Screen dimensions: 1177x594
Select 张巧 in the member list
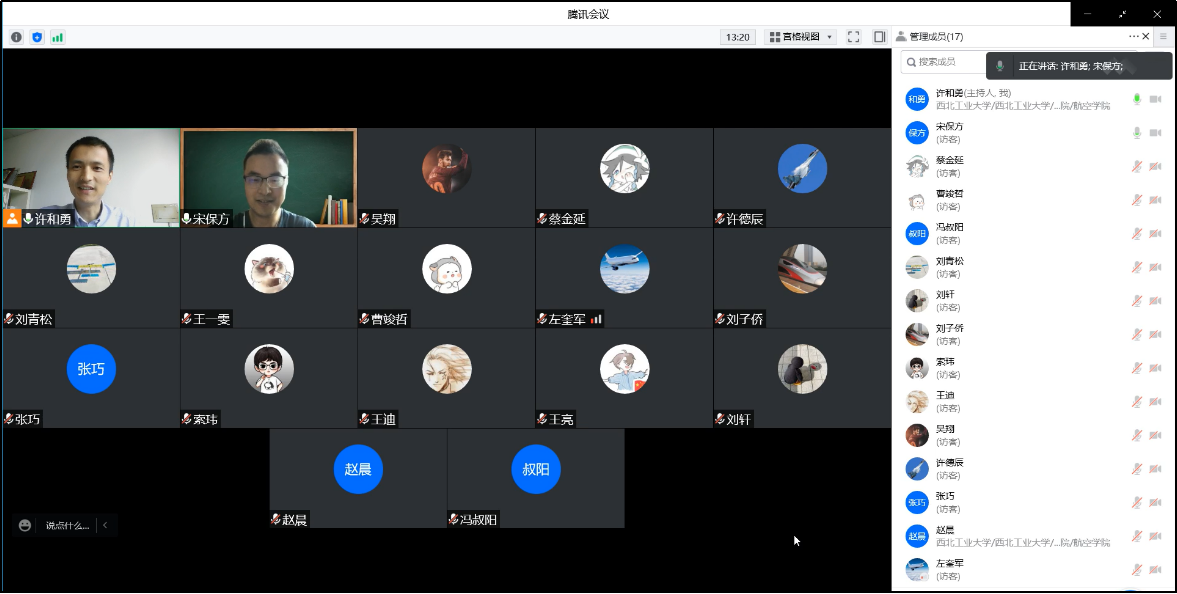click(944, 502)
